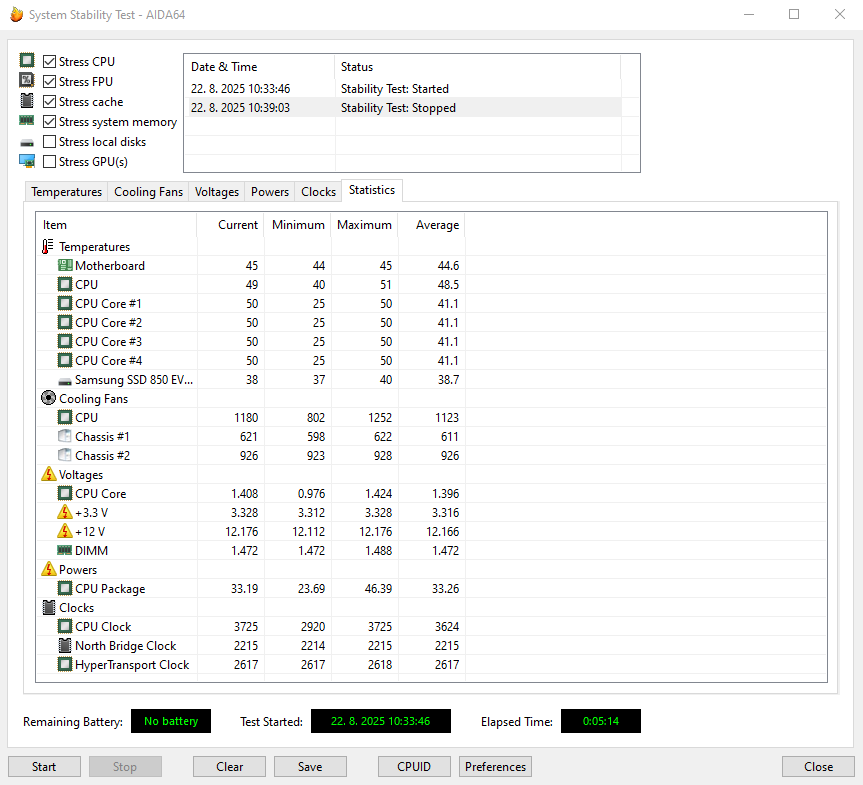Uncheck the Stress system memory checkbox

click(x=48, y=121)
